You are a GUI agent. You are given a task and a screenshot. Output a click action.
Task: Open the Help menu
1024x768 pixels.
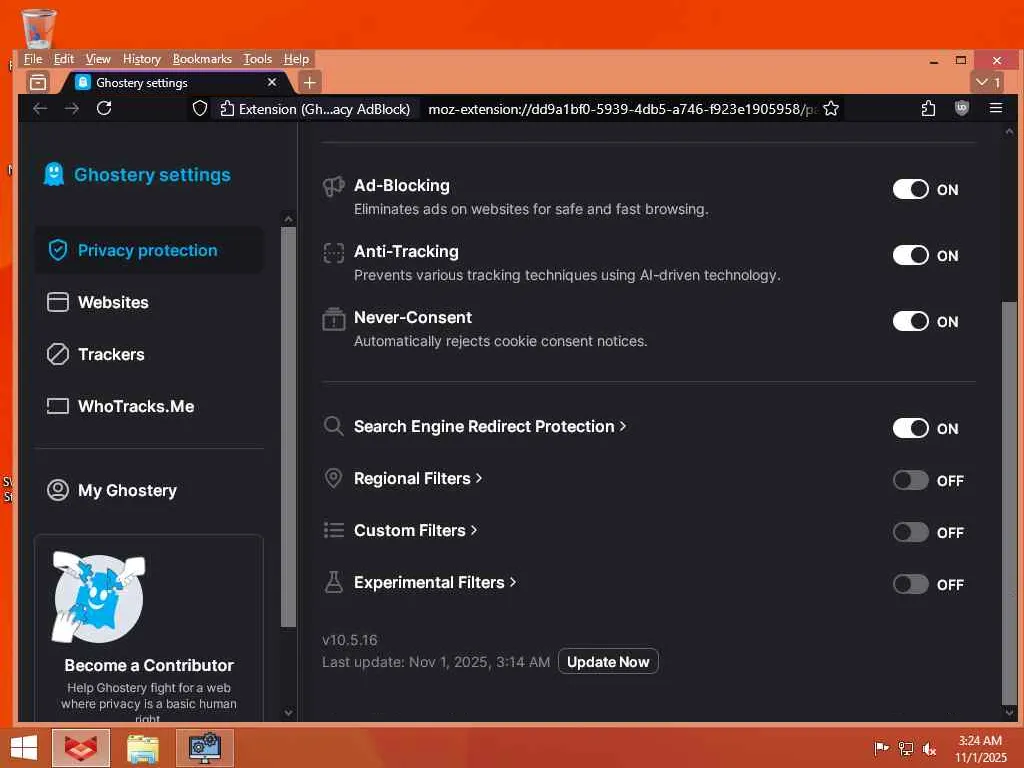[x=296, y=59]
